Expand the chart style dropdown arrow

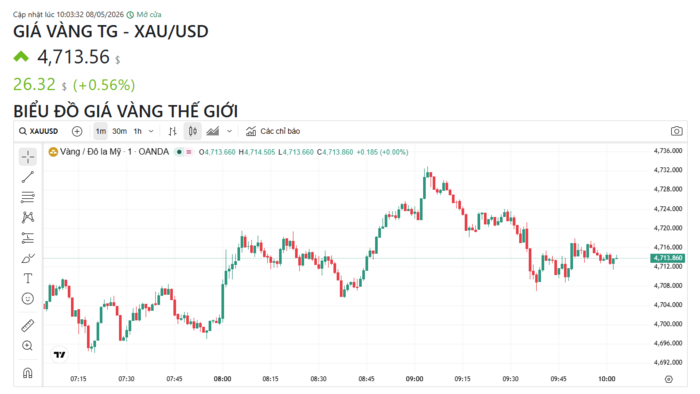pos(229,131)
